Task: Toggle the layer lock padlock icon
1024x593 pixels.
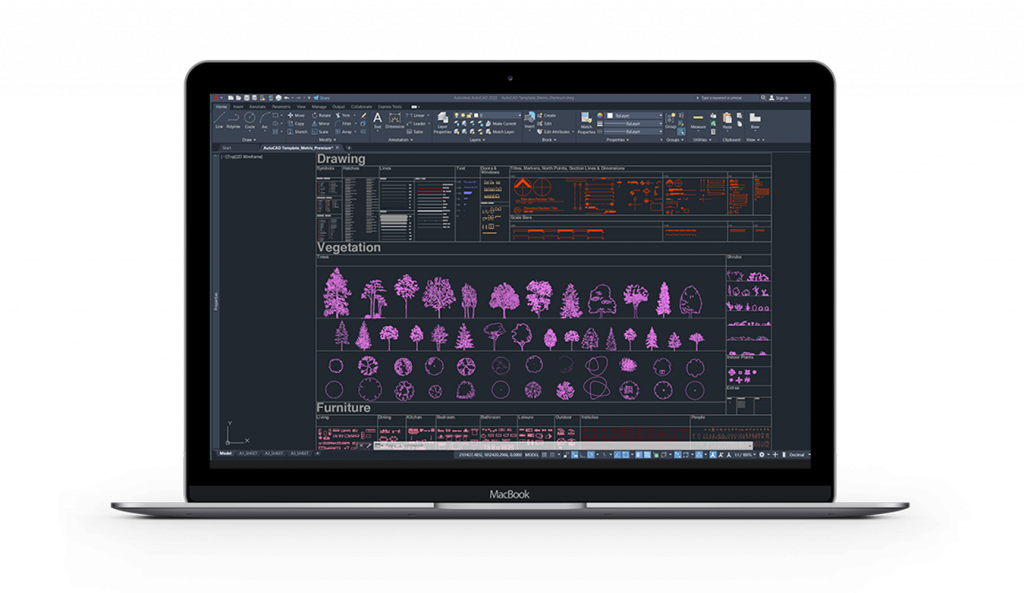Action: point(469,115)
